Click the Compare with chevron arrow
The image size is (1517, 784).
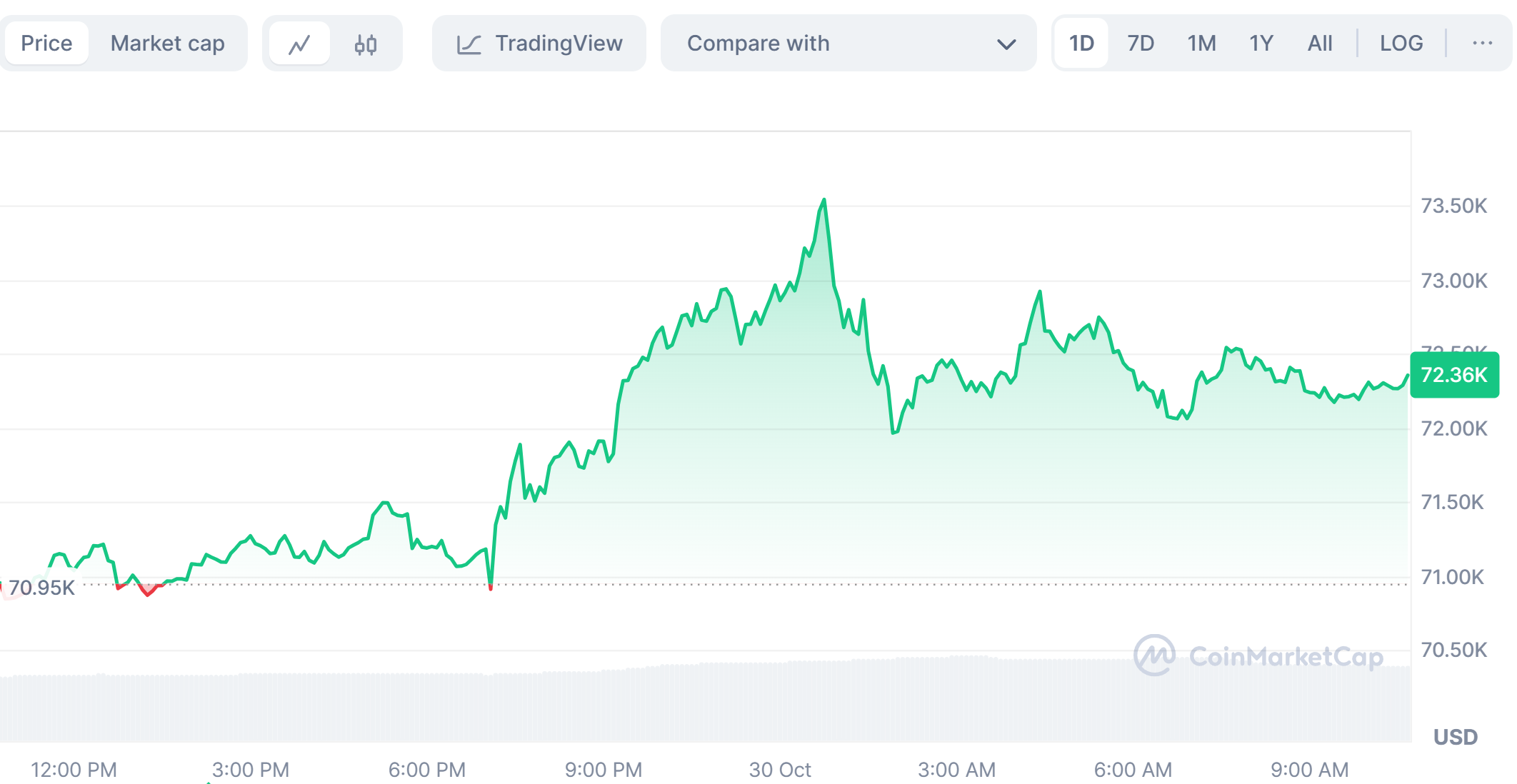1006,44
